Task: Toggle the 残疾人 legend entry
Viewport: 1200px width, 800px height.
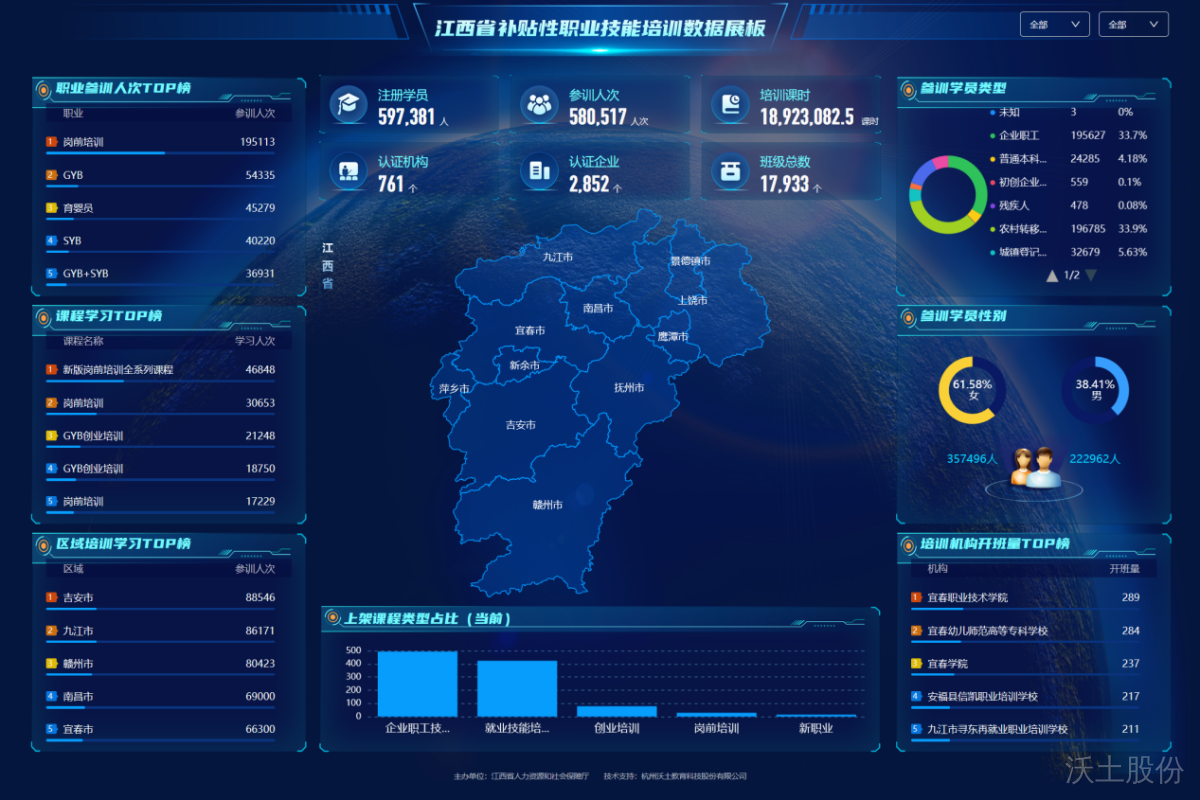Action: click(x=1014, y=205)
